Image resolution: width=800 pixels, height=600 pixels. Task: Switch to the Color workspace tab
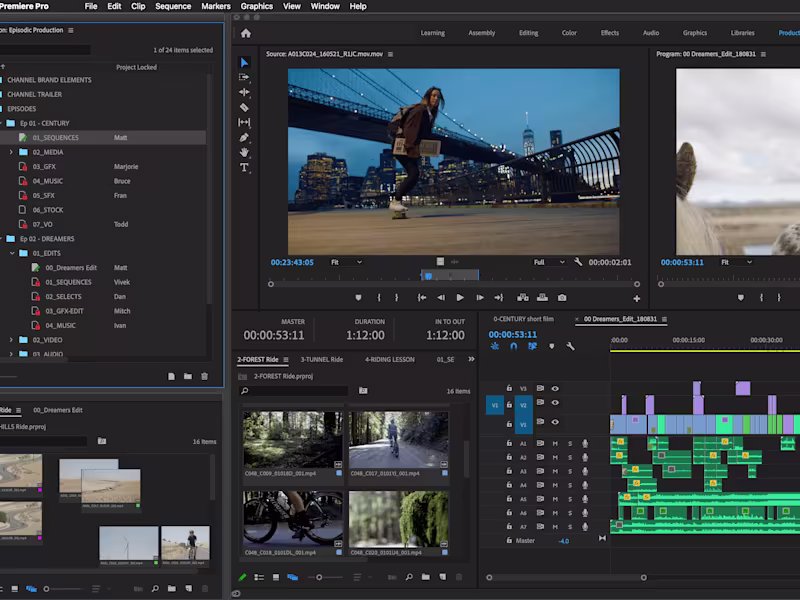pos(569,33)
